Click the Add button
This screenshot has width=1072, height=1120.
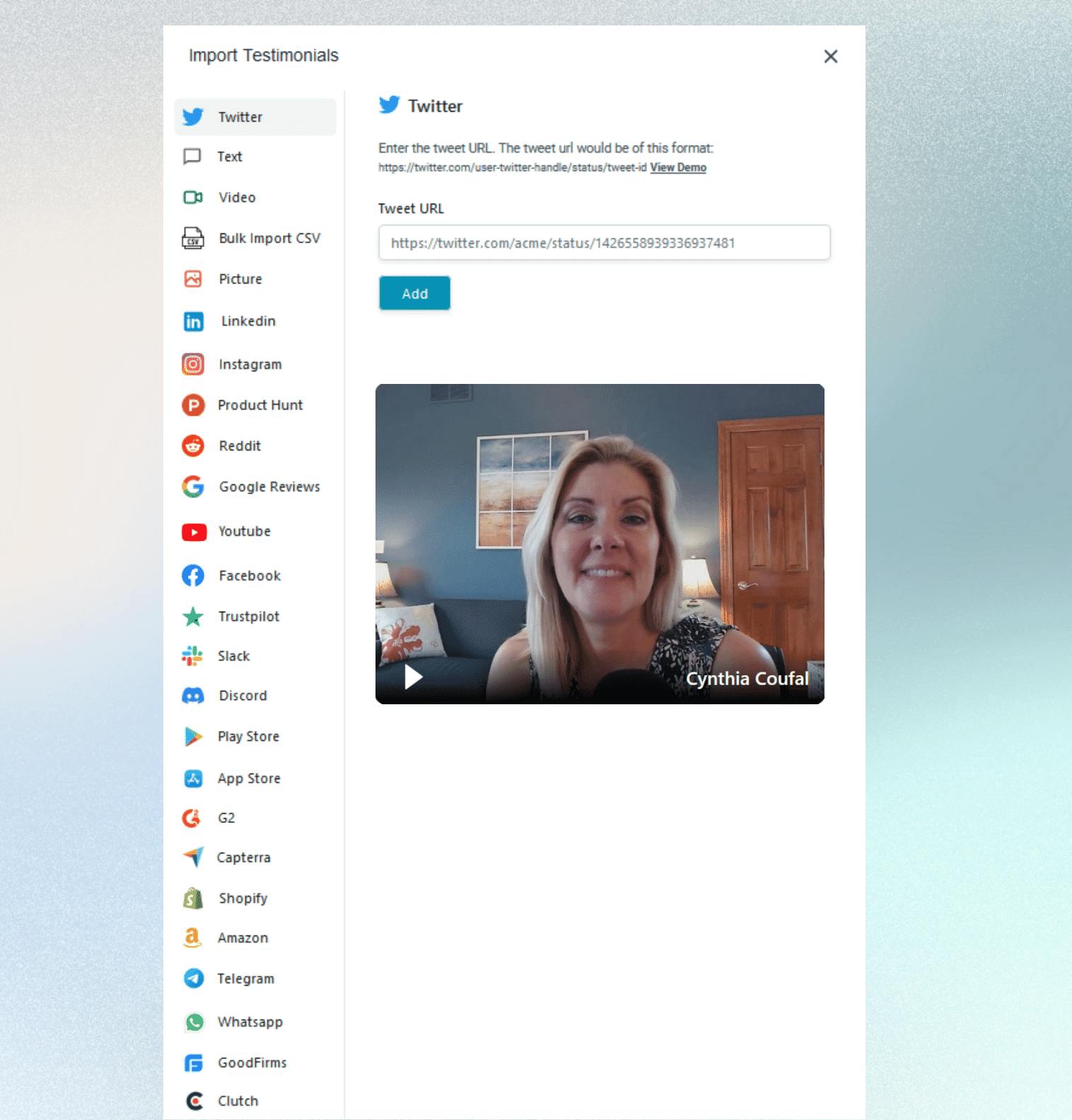pyautogui.click(x=414, y=293)
